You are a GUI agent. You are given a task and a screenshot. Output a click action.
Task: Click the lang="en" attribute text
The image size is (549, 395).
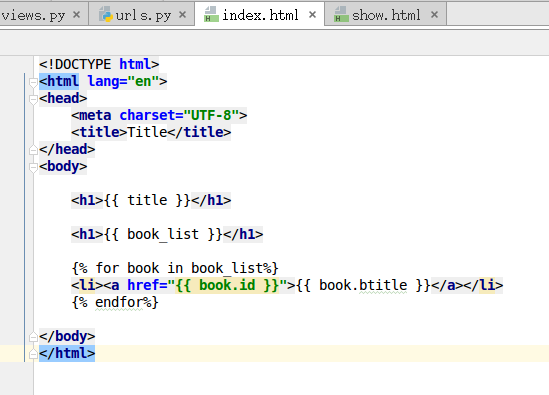click(x=123, y=81)
